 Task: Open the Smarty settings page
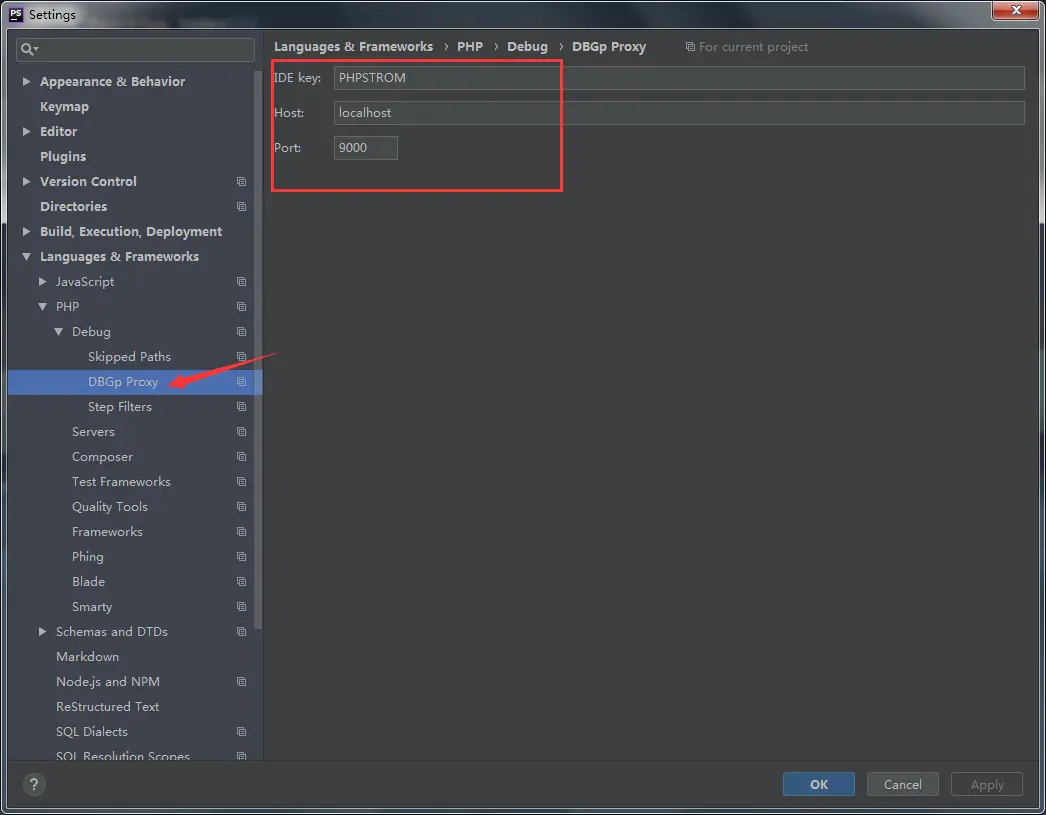91,607
